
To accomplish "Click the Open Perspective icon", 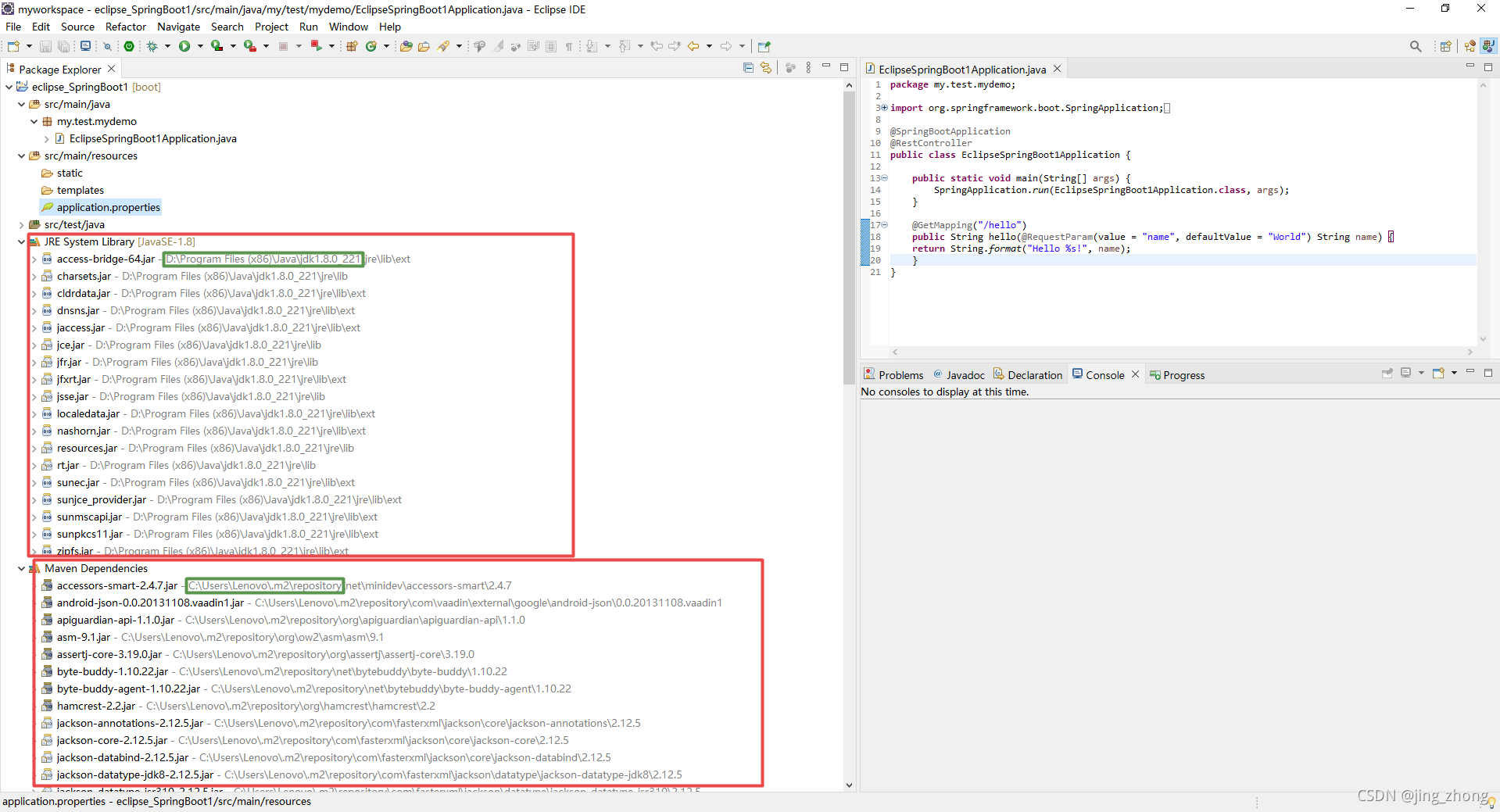I will pos(1445,46).
